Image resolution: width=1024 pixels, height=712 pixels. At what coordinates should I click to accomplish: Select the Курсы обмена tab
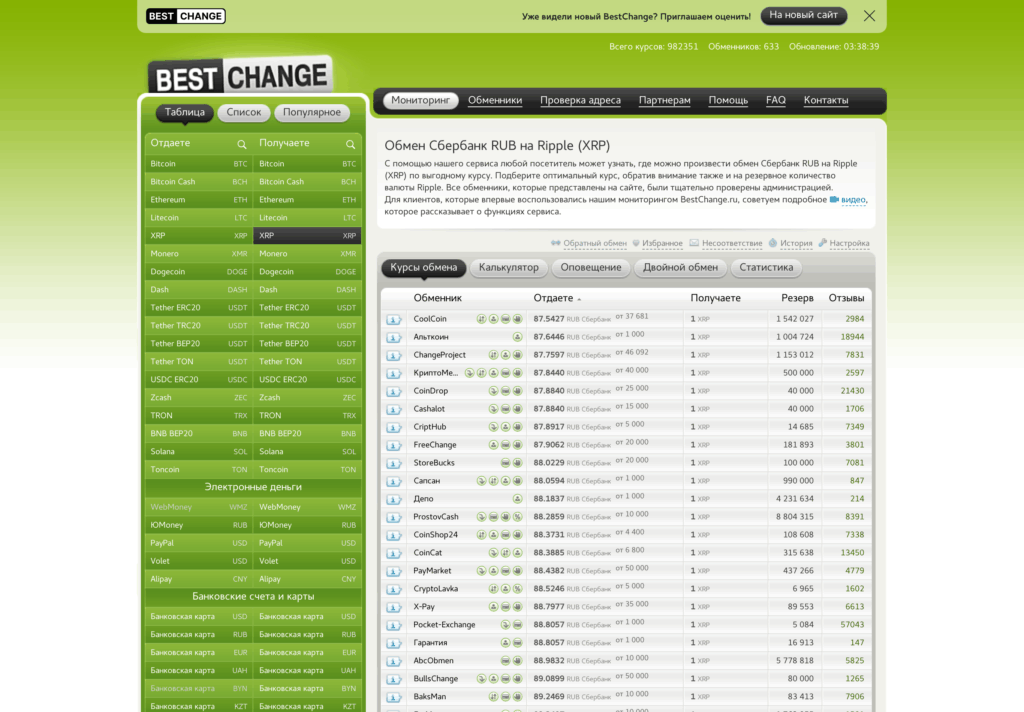click(x=424, y=267)
